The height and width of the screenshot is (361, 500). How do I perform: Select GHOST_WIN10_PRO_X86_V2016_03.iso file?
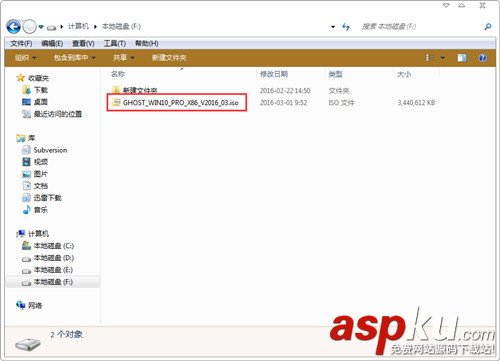tap(181, 102)
